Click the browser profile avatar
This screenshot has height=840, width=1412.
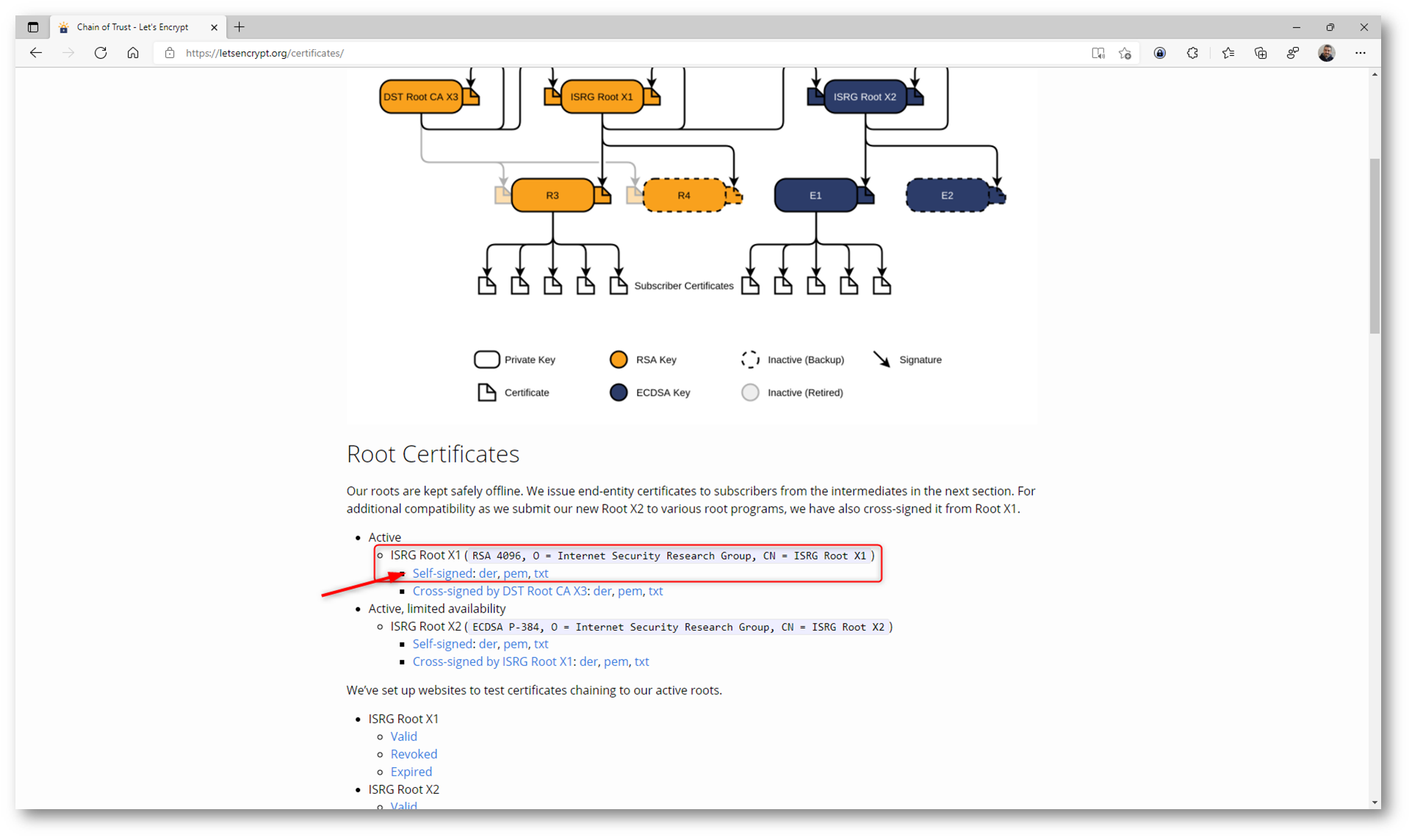pyautogui.click(x=1326, y=53)
